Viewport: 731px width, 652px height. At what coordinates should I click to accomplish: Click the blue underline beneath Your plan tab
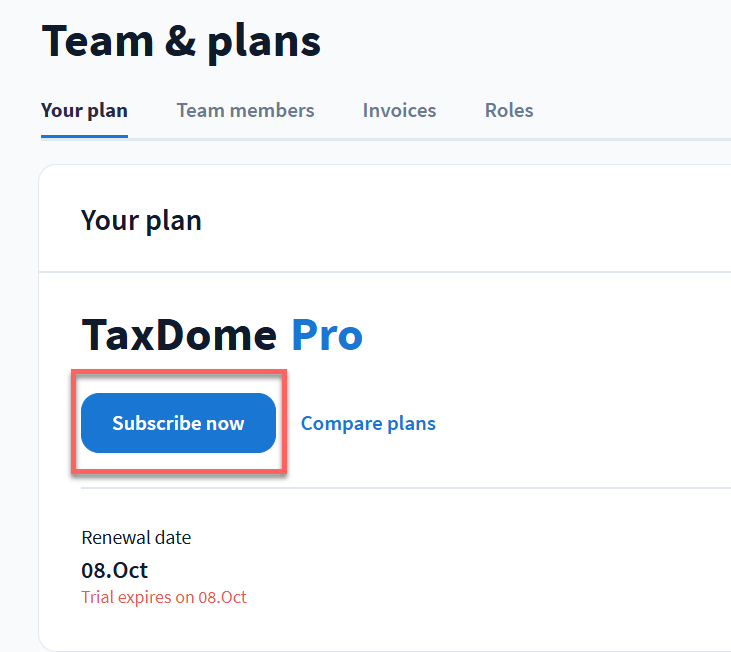[84, 136]
